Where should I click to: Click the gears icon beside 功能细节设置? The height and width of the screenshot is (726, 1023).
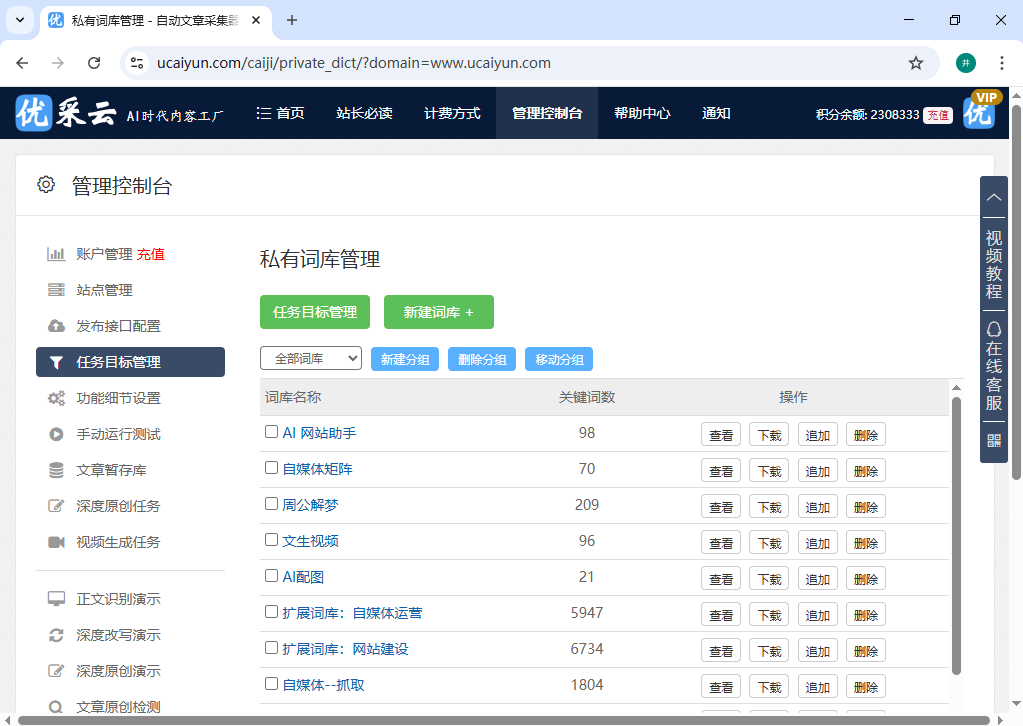tap(56, 398)
